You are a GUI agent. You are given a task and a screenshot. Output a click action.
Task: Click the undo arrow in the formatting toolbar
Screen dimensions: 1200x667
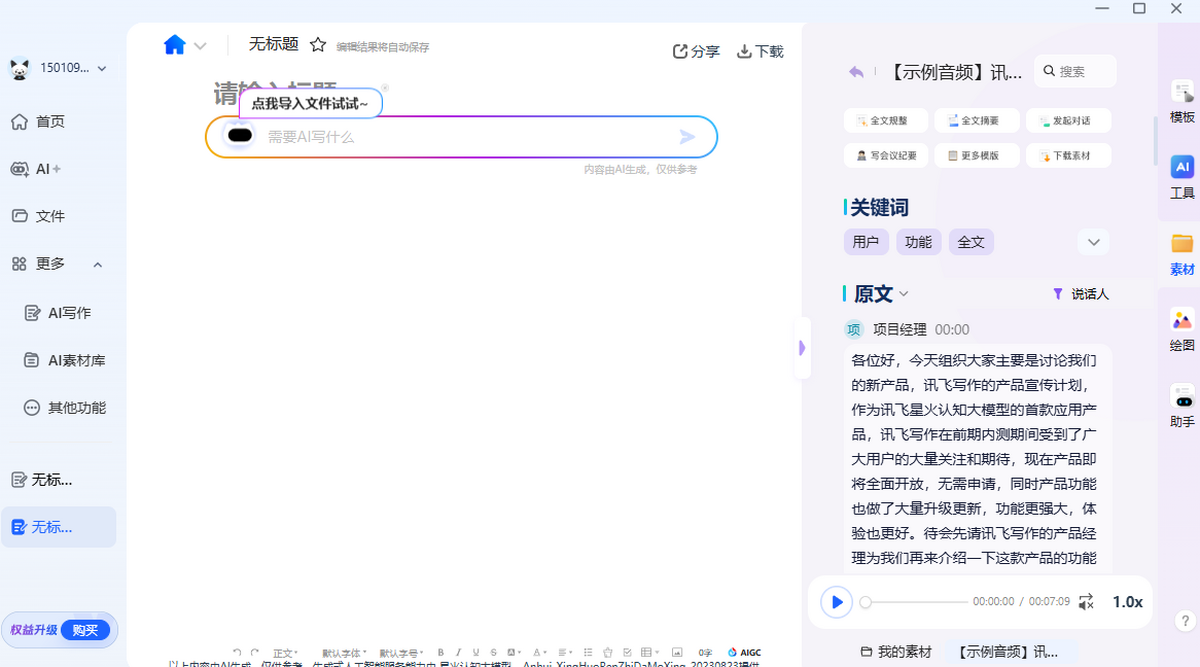pos(237,651)
